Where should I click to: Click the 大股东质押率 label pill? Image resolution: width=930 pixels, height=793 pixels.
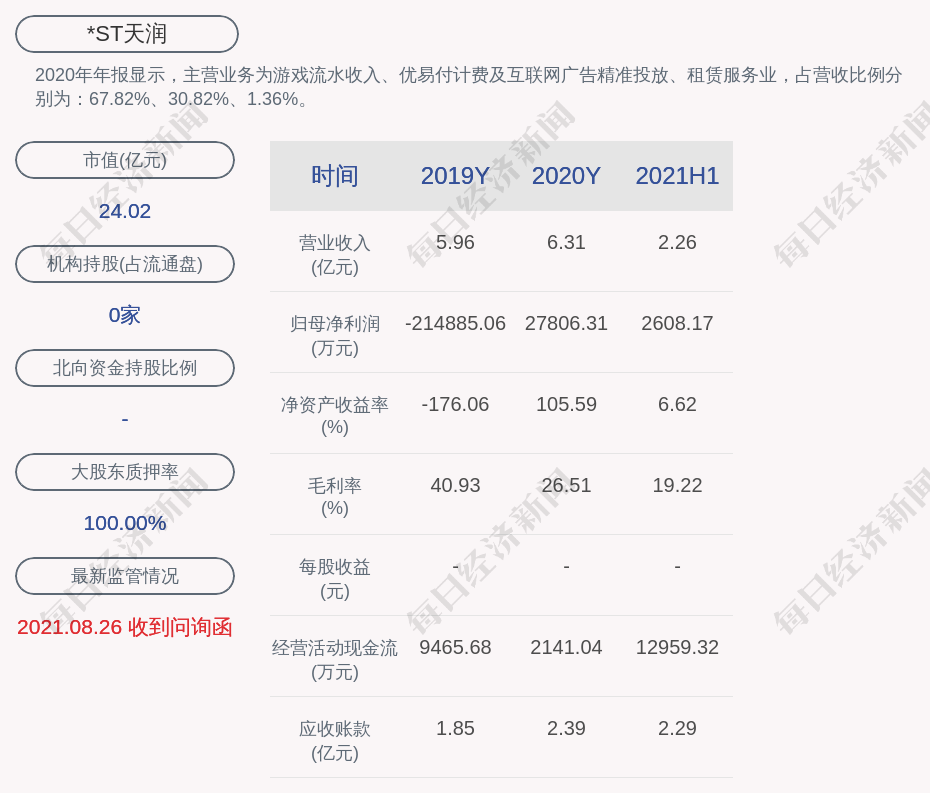pos(125,472)
